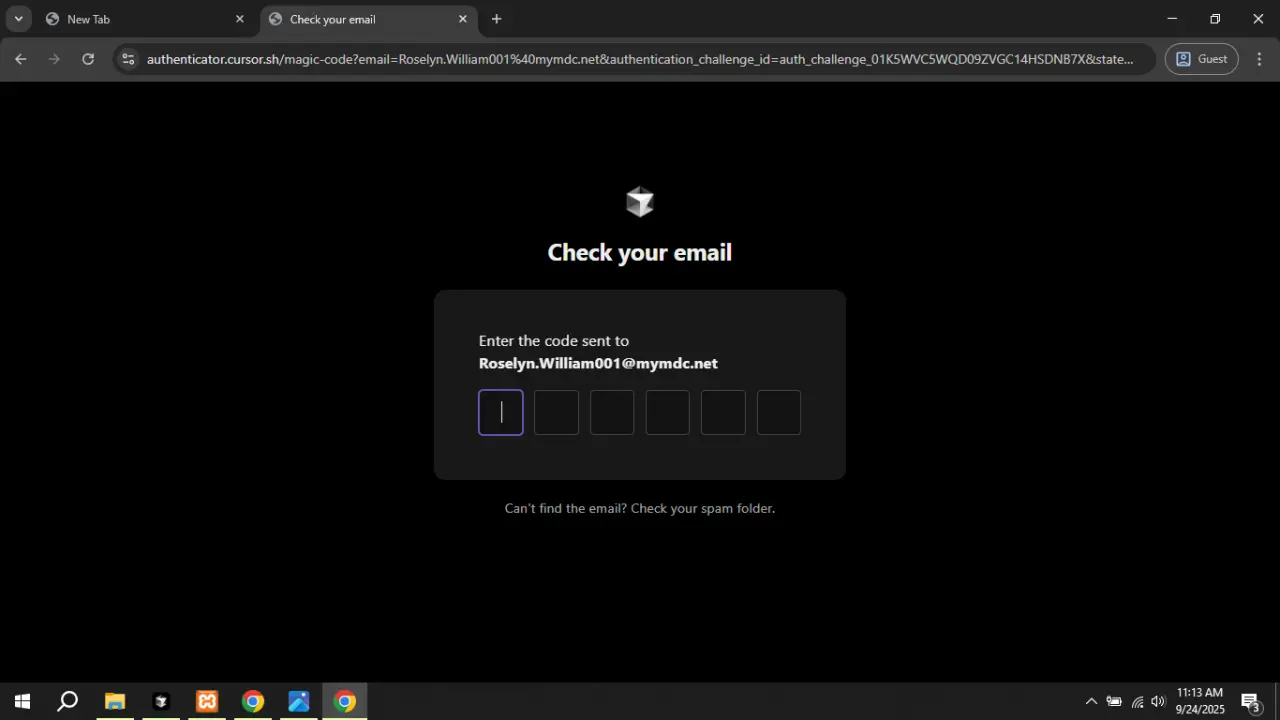Go back to previous page
The height and width of the screenshot is (720, 1280).
[x=21, y=59]
